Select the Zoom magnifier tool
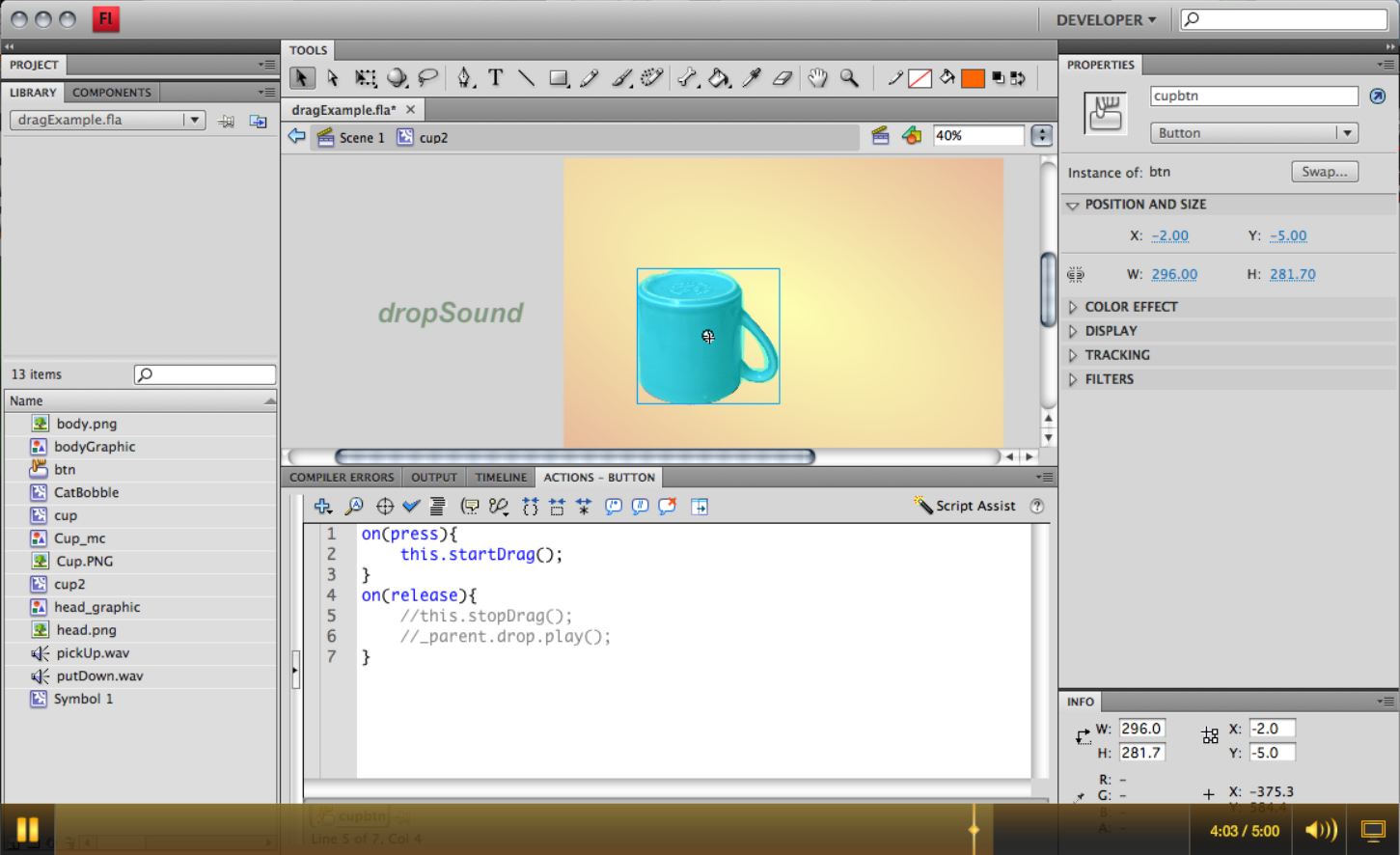Image resolution: width=1400 pixels, height=855 pixels. tap(849, 78)
